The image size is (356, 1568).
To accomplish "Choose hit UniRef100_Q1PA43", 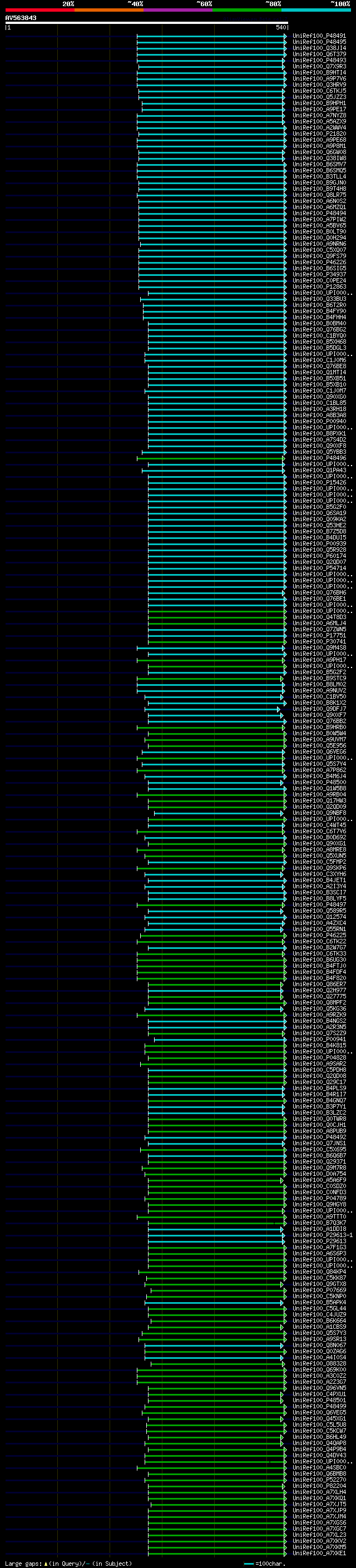I will tap(319, 470).
